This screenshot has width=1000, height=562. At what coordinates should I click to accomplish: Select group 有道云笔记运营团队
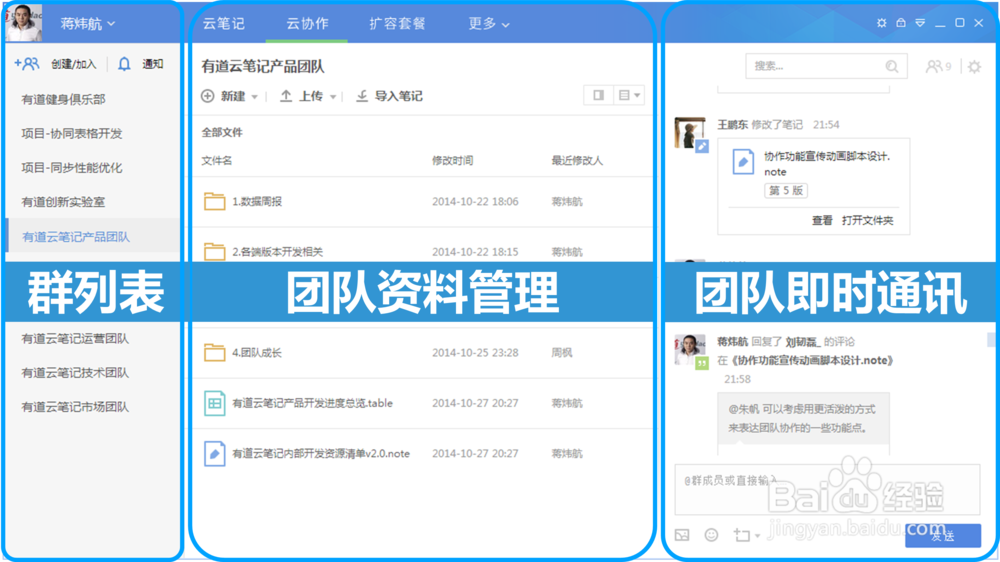point(75,339)
